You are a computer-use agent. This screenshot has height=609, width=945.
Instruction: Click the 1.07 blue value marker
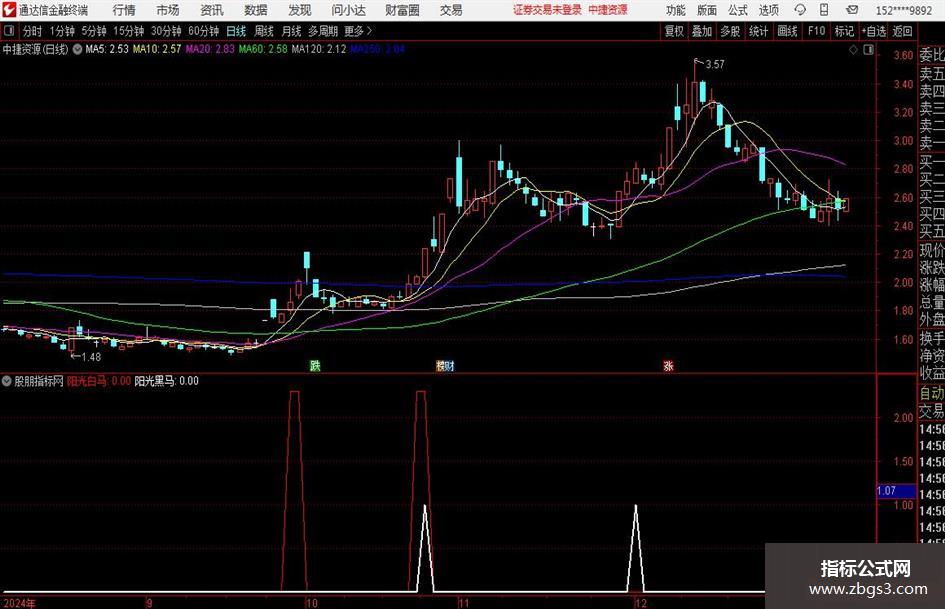tap(895, 491)
